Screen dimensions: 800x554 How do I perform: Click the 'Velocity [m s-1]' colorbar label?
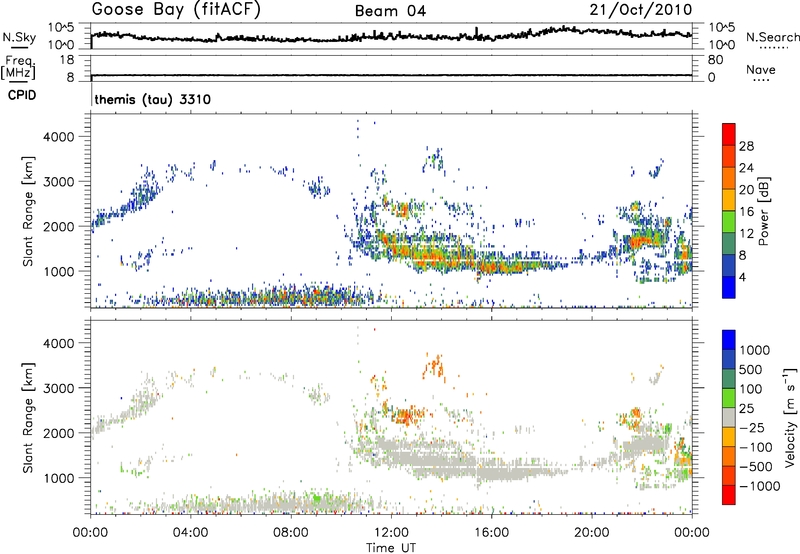(790, 417)
